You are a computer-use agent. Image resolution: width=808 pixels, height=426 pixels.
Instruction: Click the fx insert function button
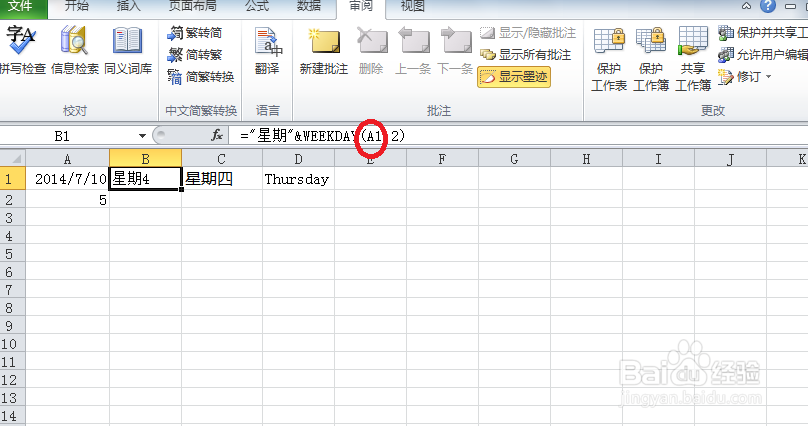pos(217,135)
